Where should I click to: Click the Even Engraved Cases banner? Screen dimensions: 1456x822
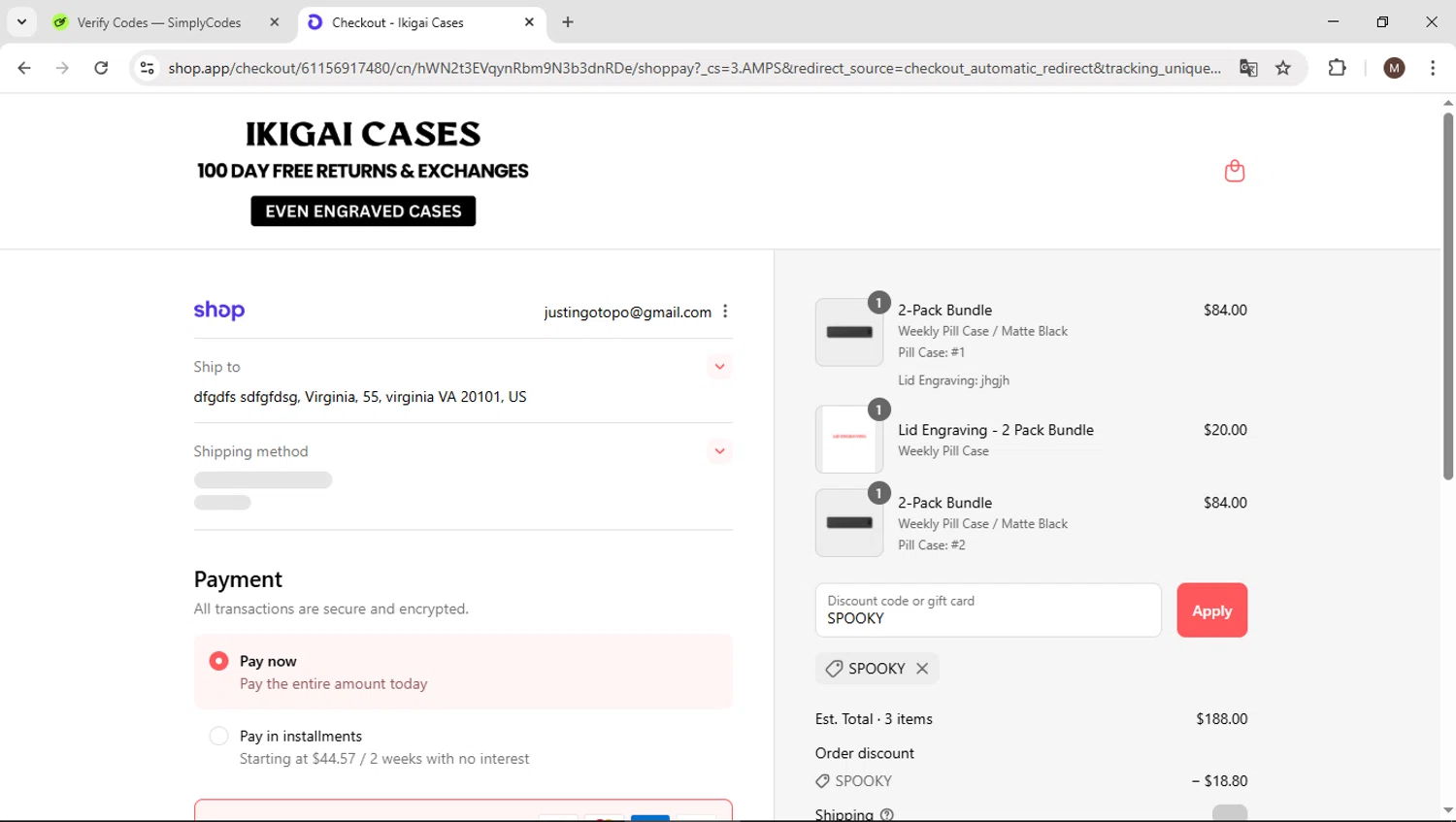(363, 211)
